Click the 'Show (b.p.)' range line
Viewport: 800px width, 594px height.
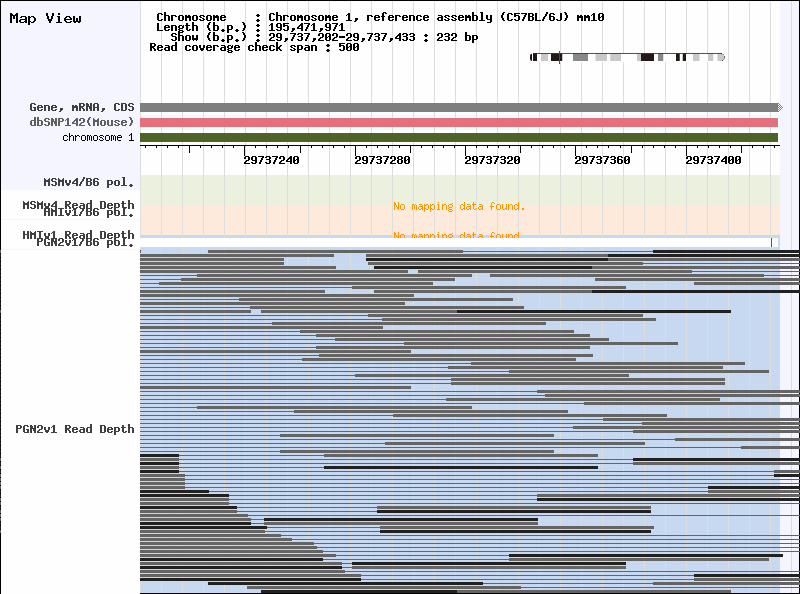[324, 37]
